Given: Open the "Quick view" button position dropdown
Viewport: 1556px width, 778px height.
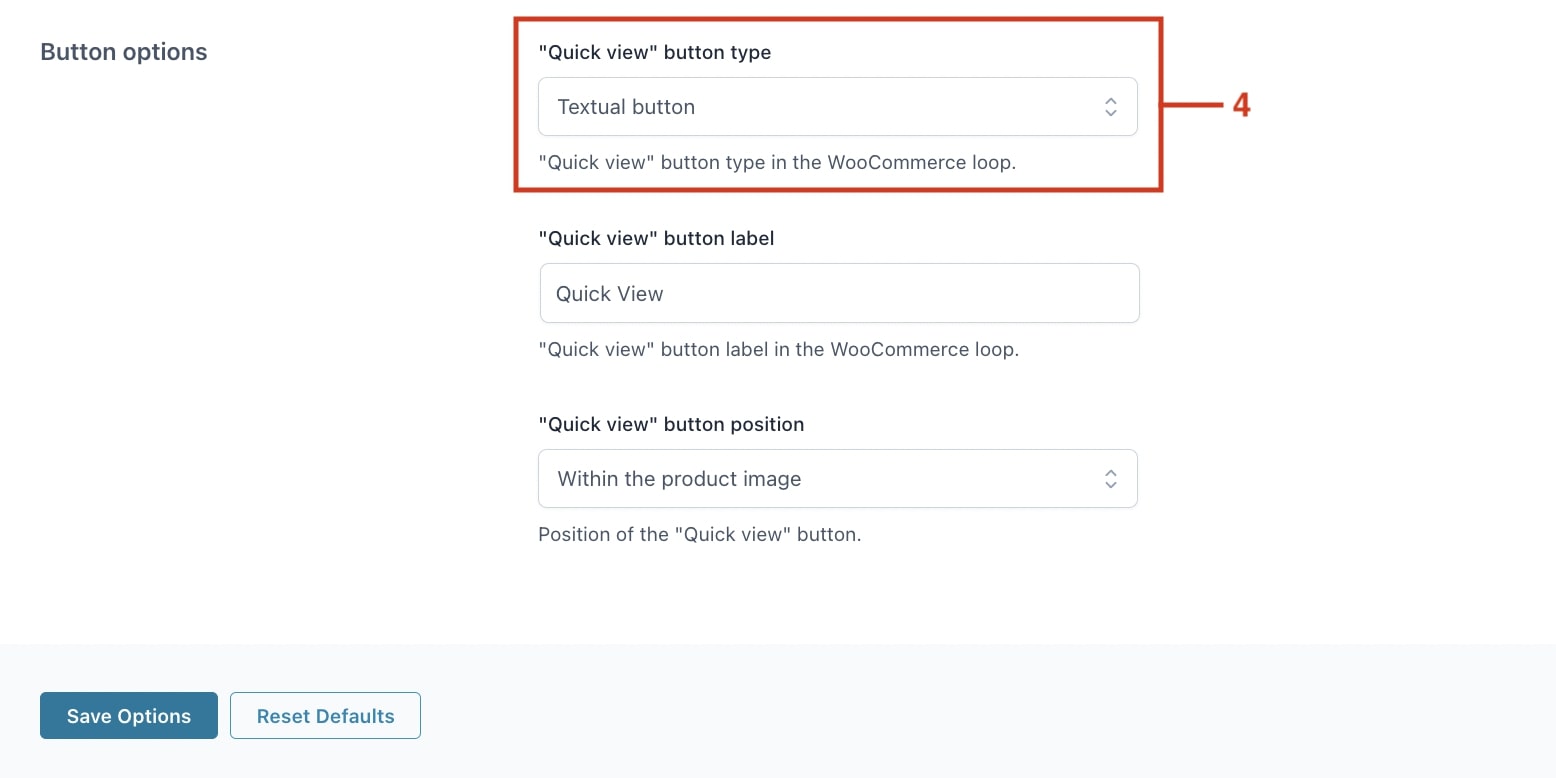Looking at the screenshot, I should pyautogui.click(x=837, y=479).
